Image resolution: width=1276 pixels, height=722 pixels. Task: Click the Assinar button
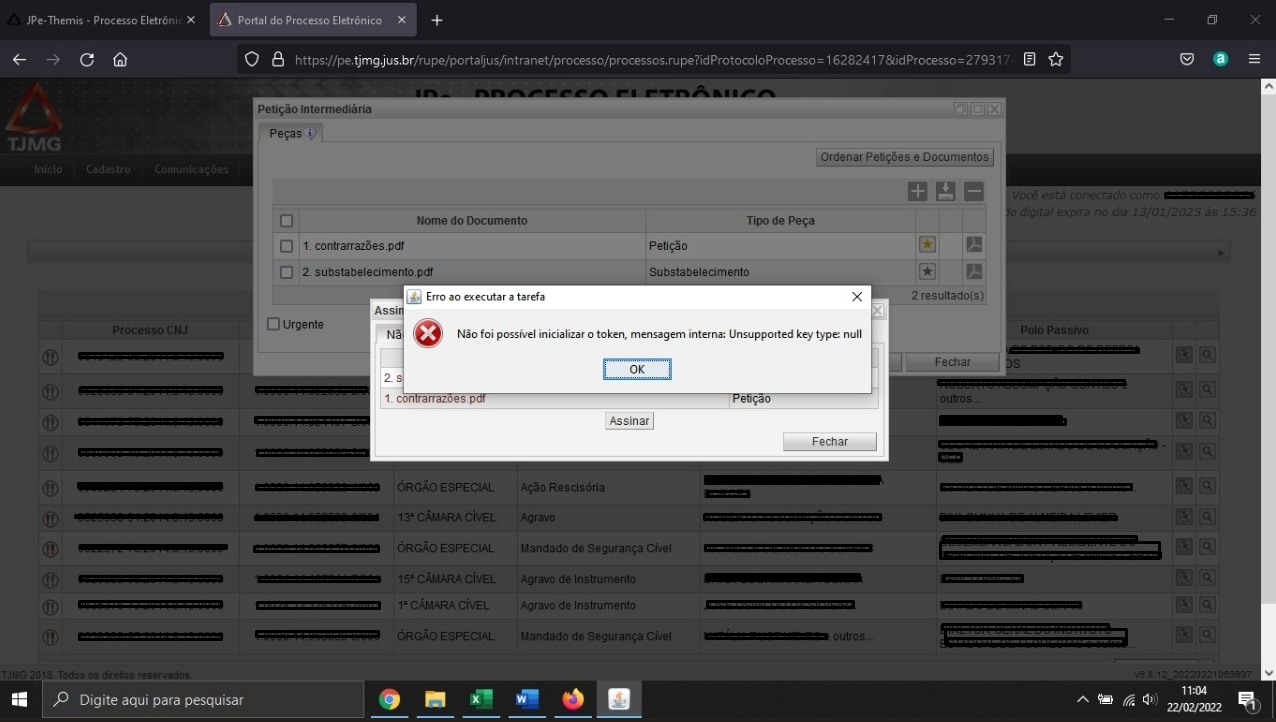click(628, 420)
